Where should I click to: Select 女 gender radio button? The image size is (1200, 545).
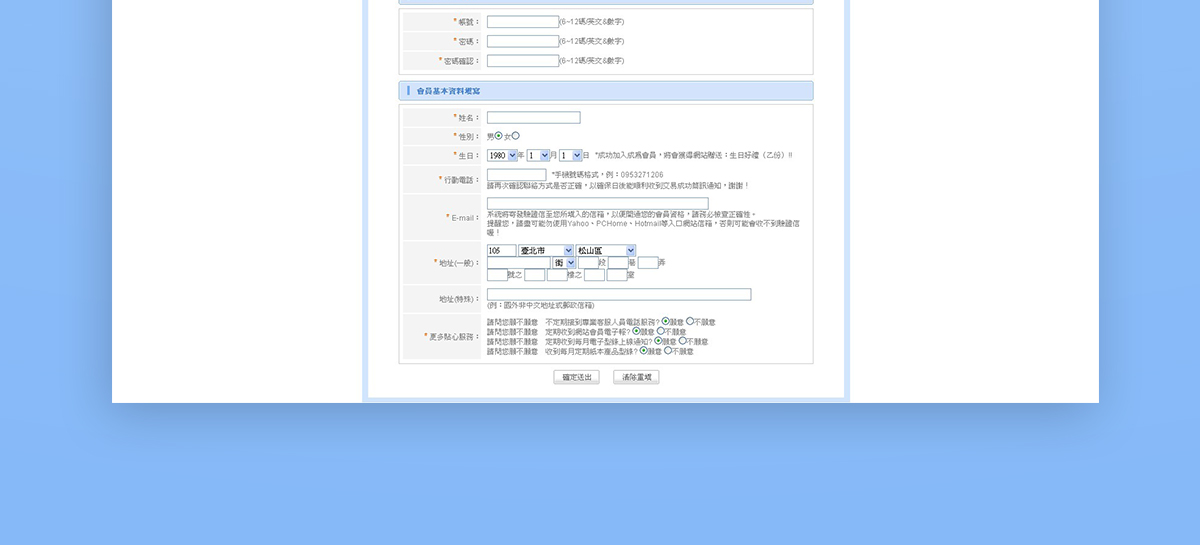(515, 136)
